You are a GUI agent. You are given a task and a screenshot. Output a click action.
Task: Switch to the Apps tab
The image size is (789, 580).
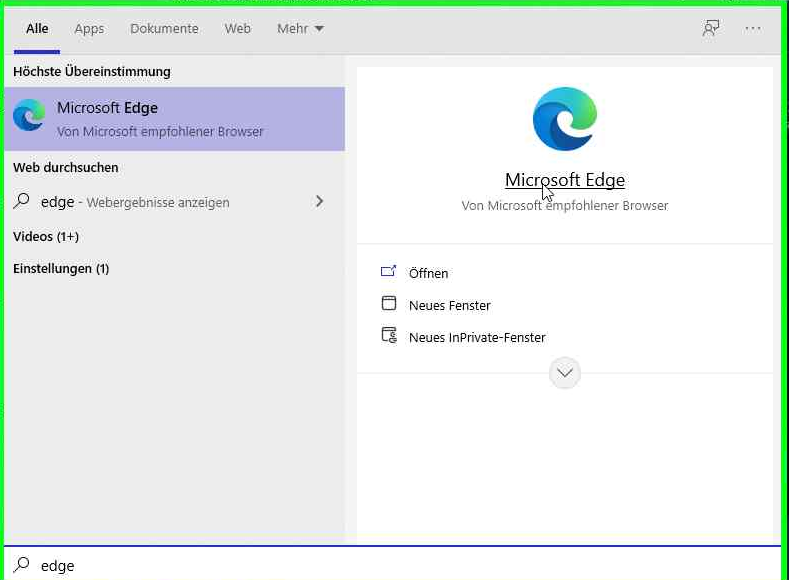click(89, 29)
